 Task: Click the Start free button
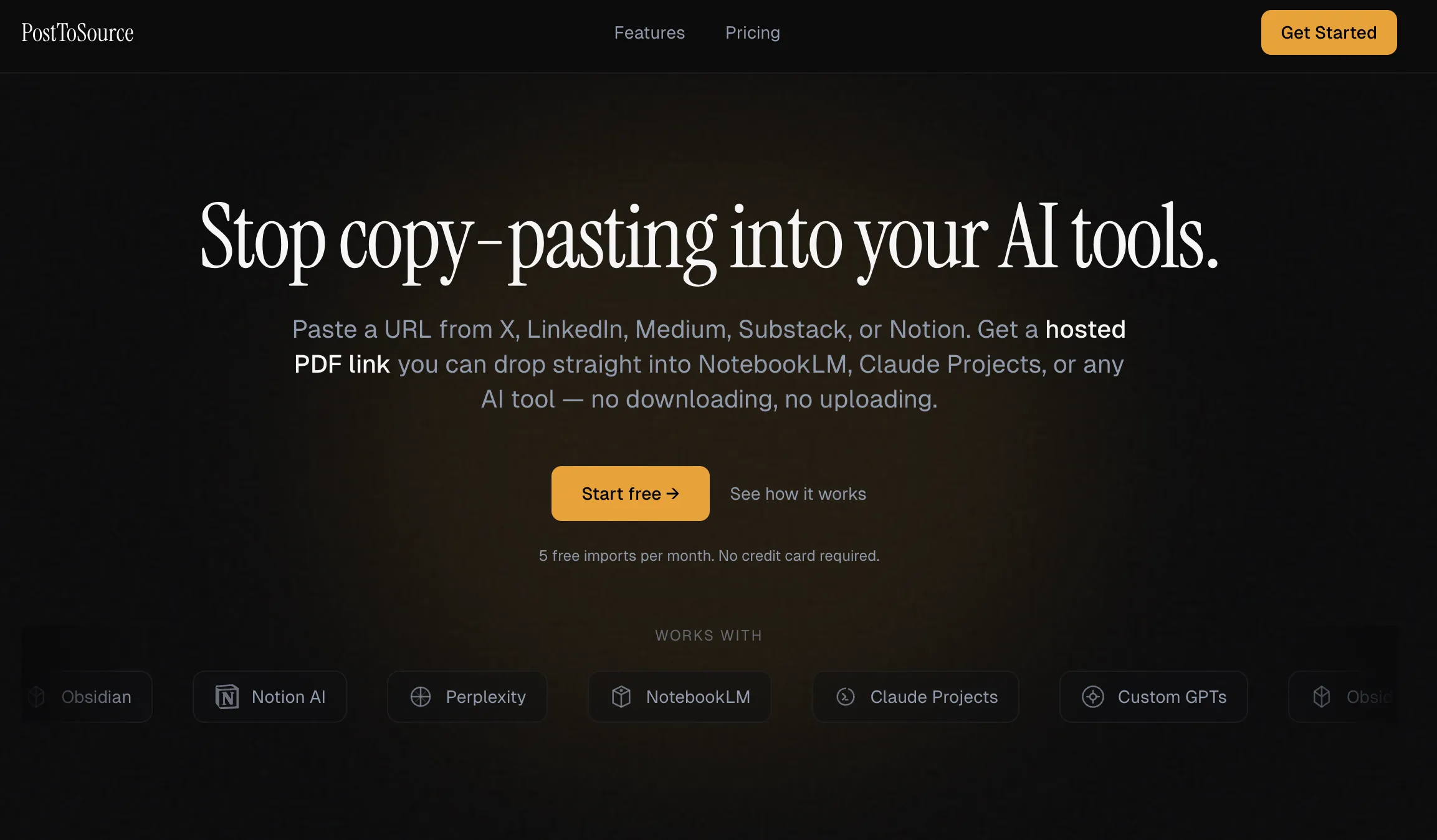tap(631, 494)
